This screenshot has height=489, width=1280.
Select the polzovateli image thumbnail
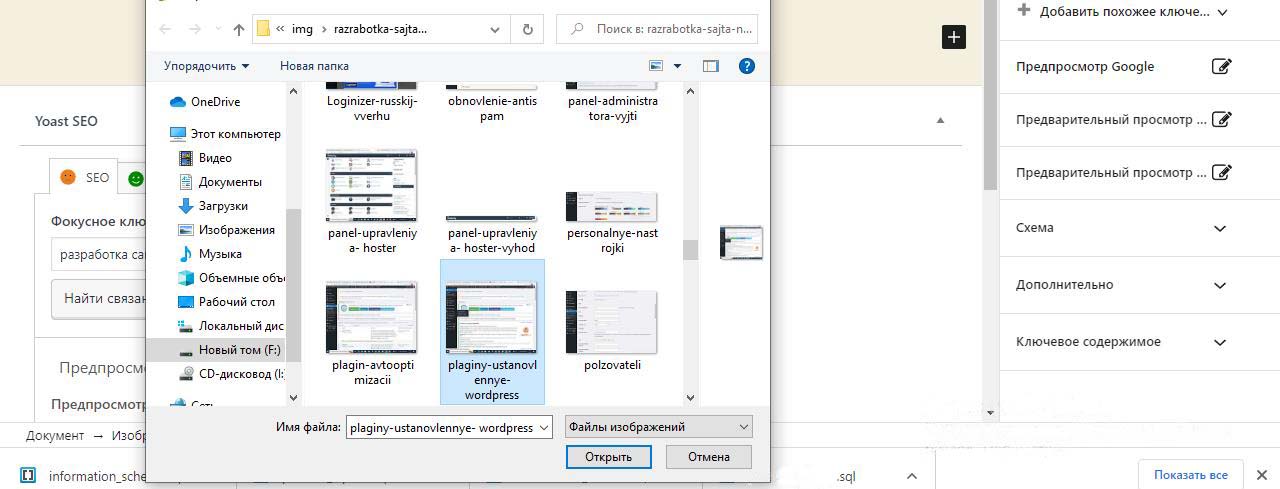click(611, 323)
